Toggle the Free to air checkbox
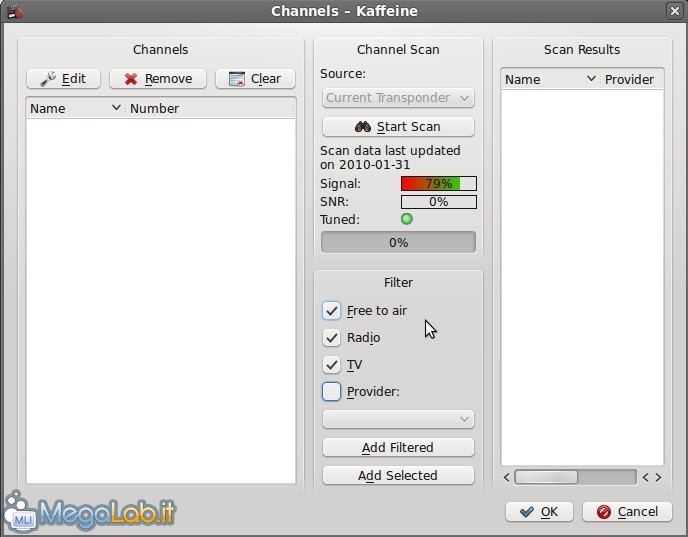This screenshot has height=537, width=688. (x=331, y=311)
